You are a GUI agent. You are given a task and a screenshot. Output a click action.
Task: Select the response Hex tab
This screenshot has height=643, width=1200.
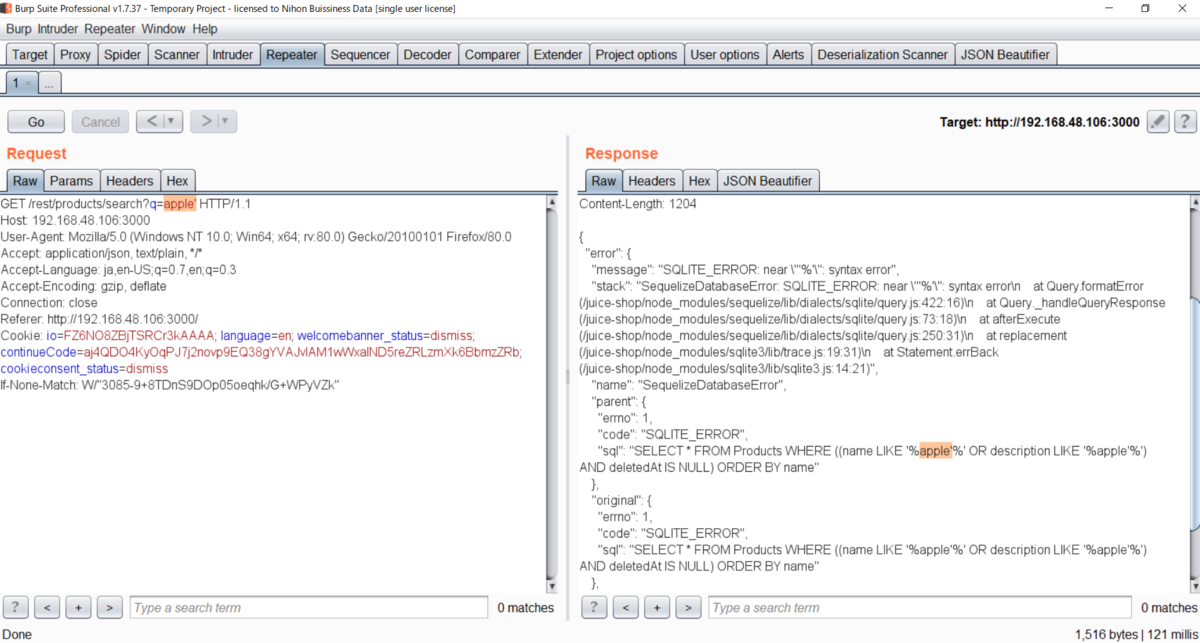tap(700, 181)
